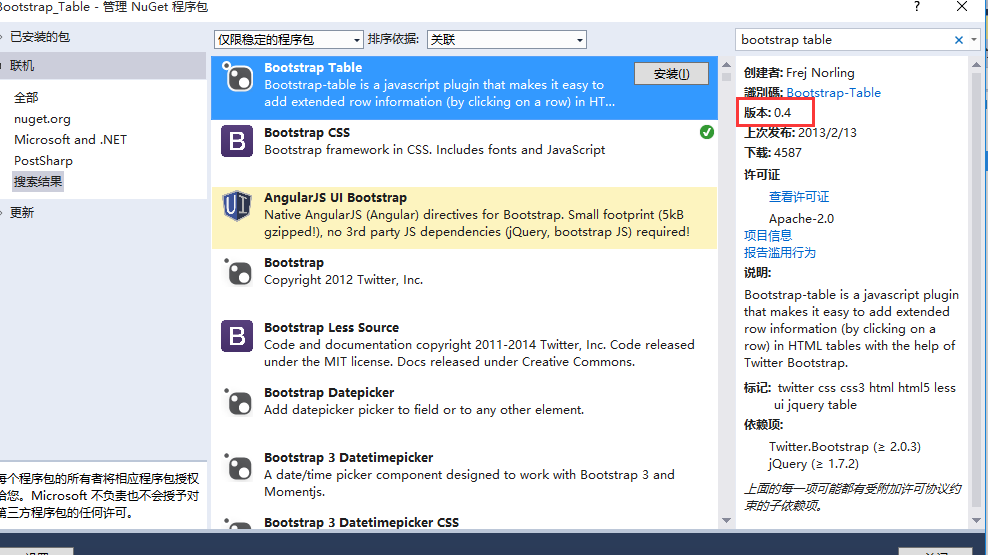Select nuget.org source
This screenshot has height=555, width=988.
point(42,119)
